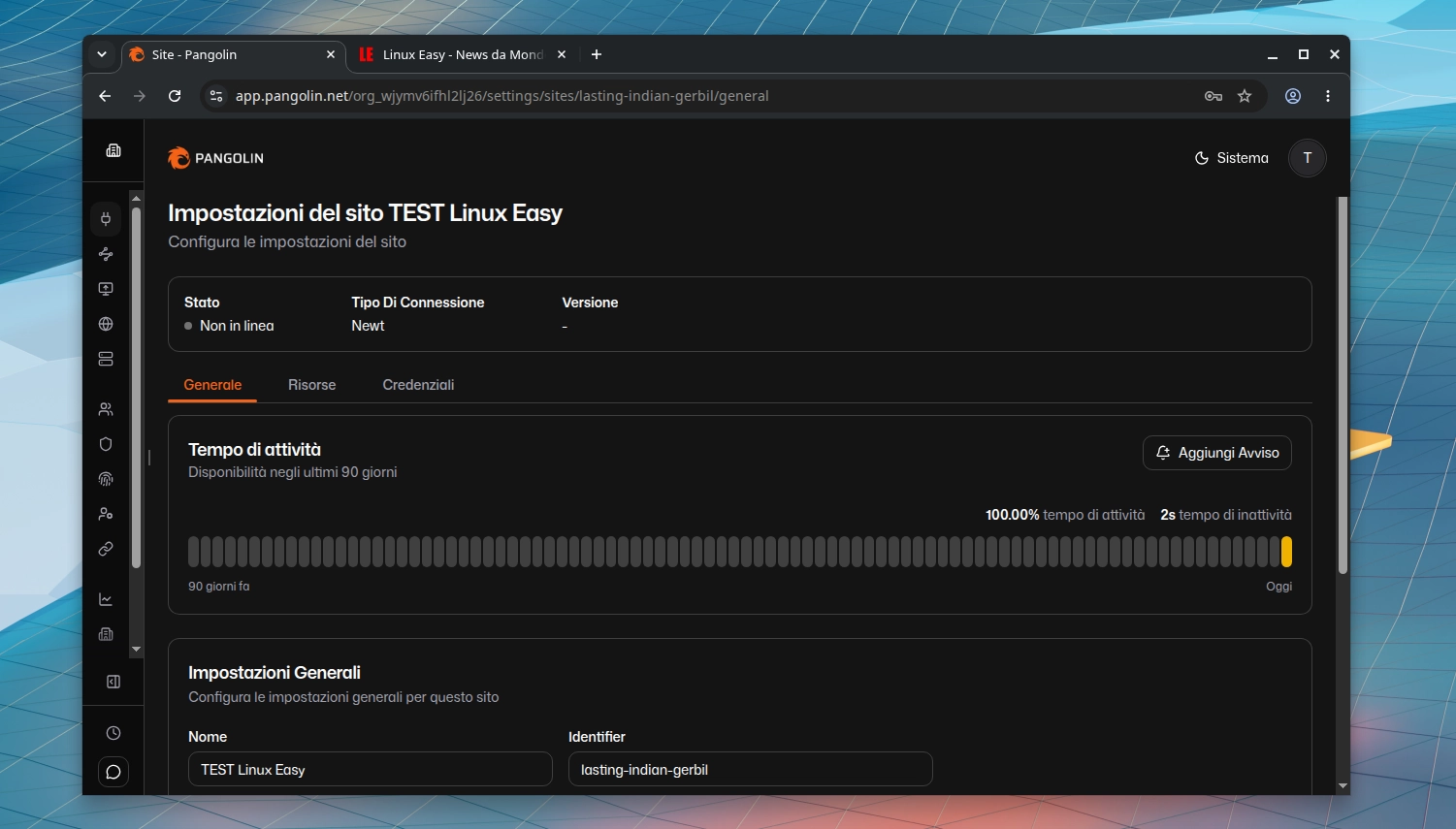The width and height of the screenshot is (1456, 829).
Task: Click the stacked server rows icon in sidebar
Action: (x=106, y=359)
